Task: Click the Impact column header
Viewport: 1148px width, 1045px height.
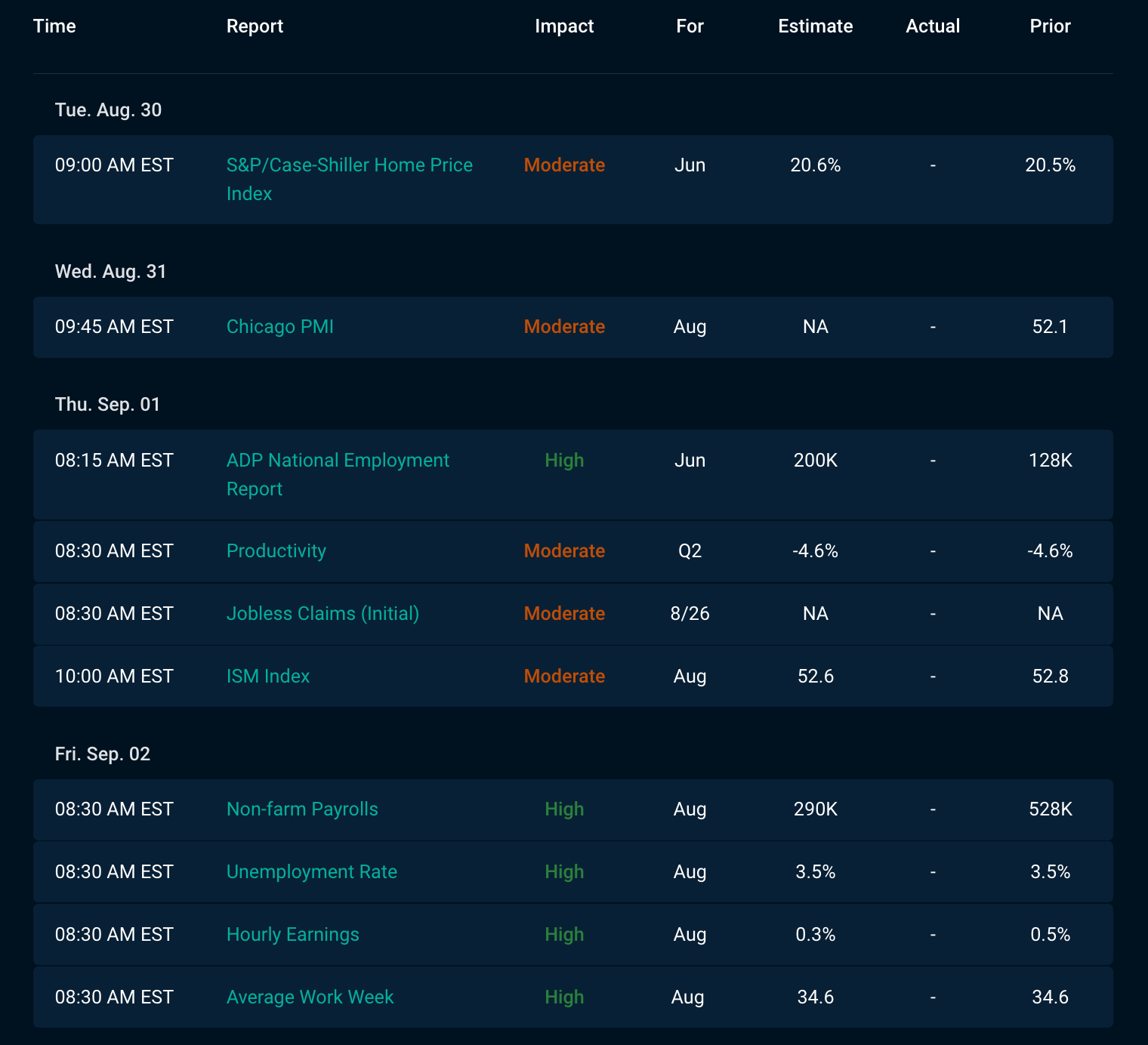Action: pos(564,26)
